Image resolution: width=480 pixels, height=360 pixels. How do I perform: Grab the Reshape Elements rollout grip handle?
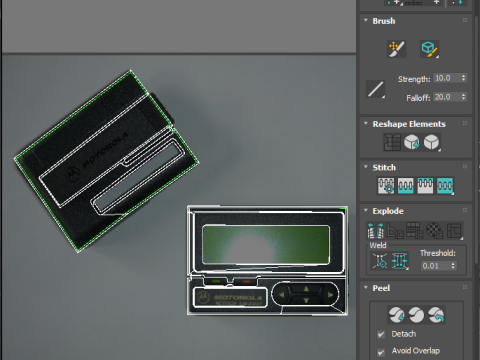[465, 123]
